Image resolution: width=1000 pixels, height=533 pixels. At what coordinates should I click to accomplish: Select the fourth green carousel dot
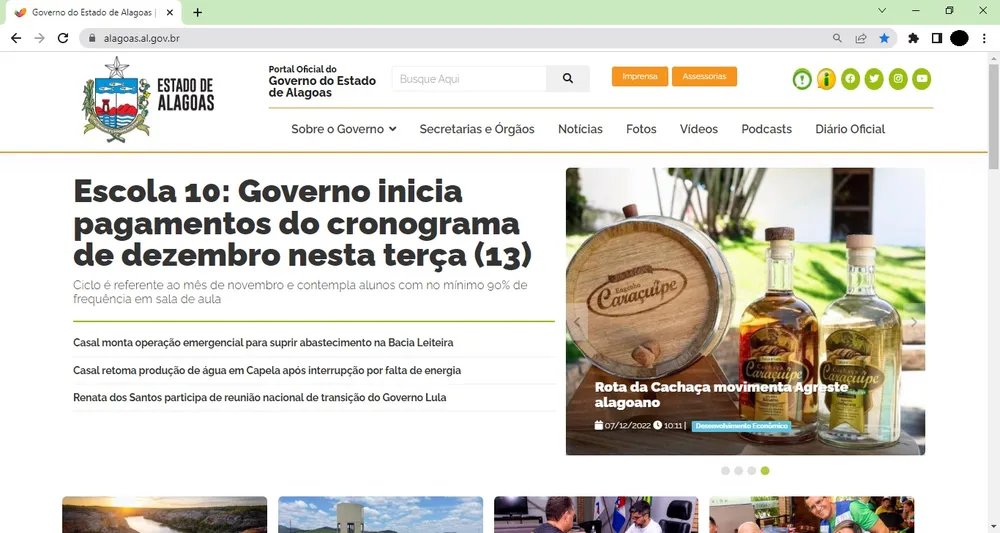coord(765,471)
